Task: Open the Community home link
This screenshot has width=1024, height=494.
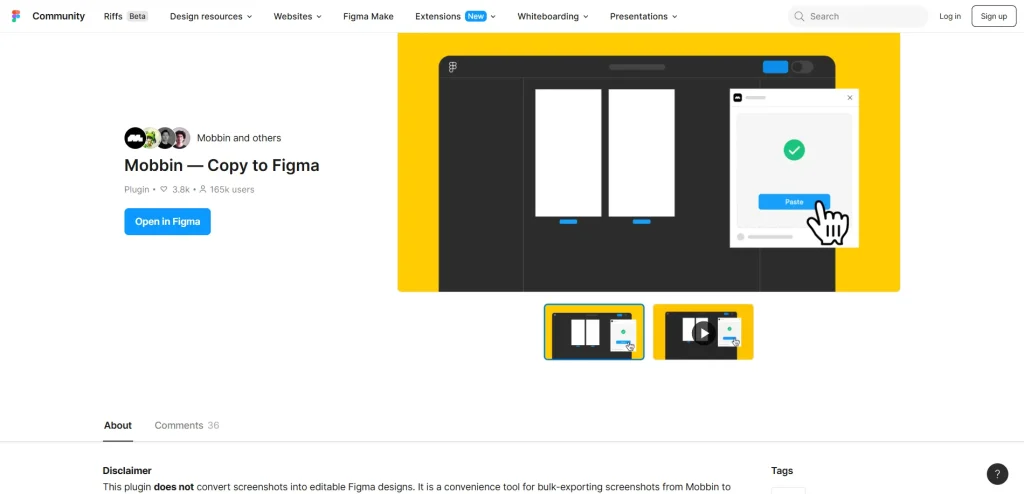Action: [x=58, y=16]
